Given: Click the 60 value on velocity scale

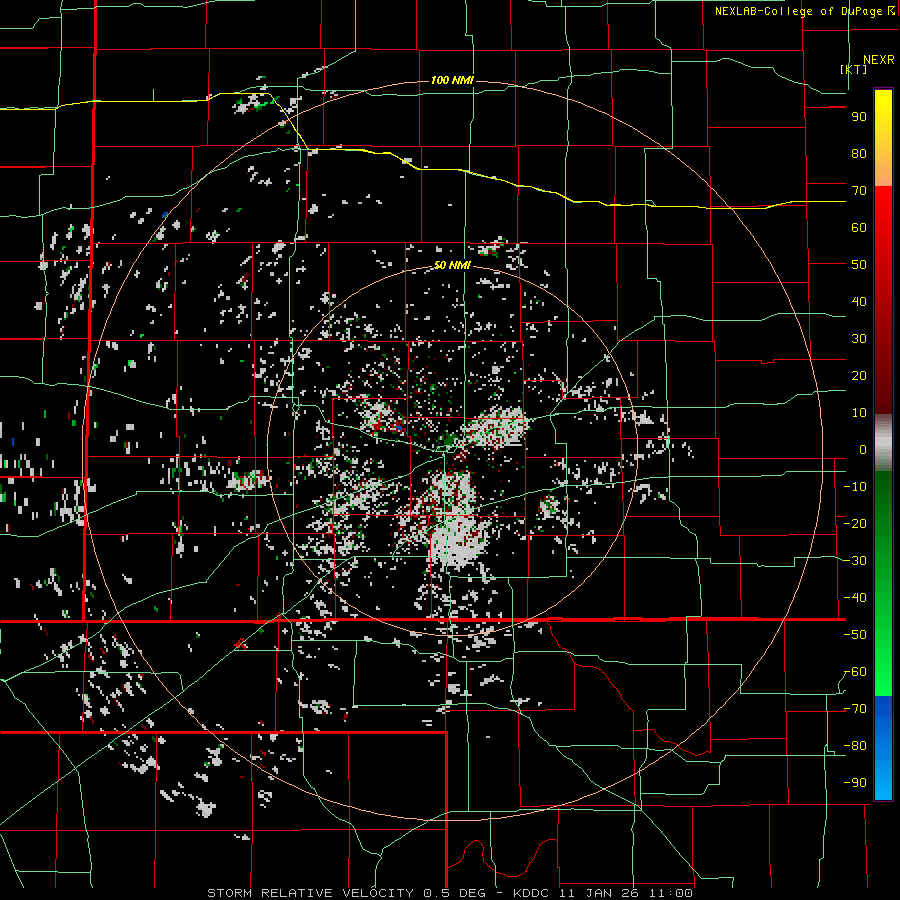Looking at the screenshot, I should [x=859, y=227].
